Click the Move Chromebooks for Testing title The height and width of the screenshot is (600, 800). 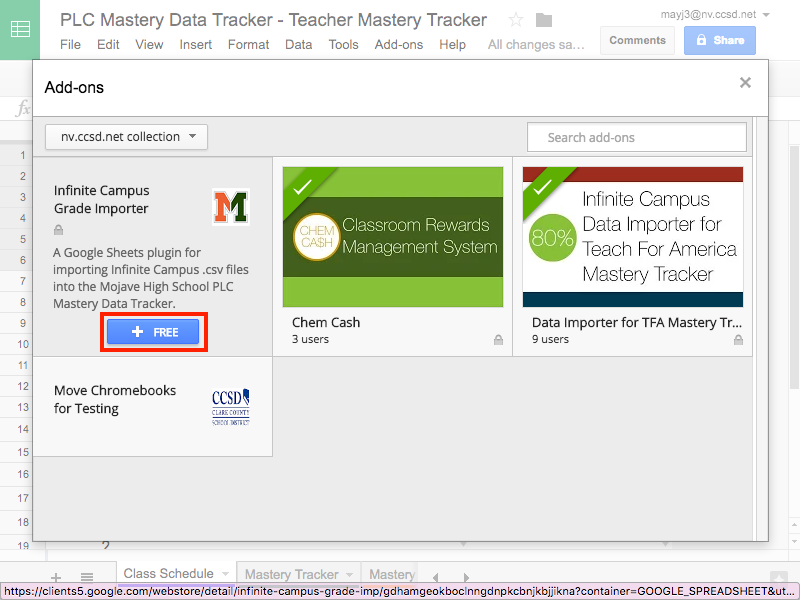click(115, 399)
